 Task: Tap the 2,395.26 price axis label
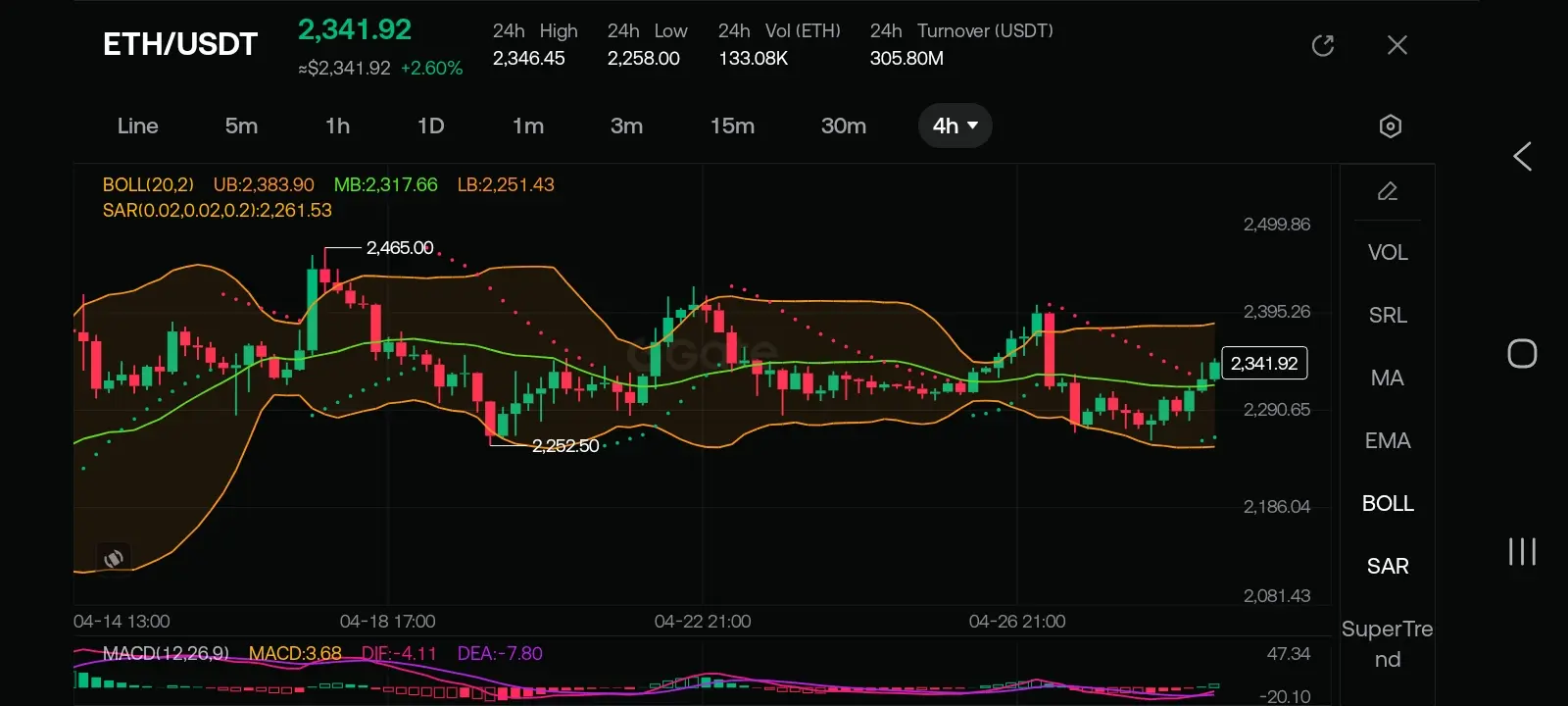[x=1277, y=312]
